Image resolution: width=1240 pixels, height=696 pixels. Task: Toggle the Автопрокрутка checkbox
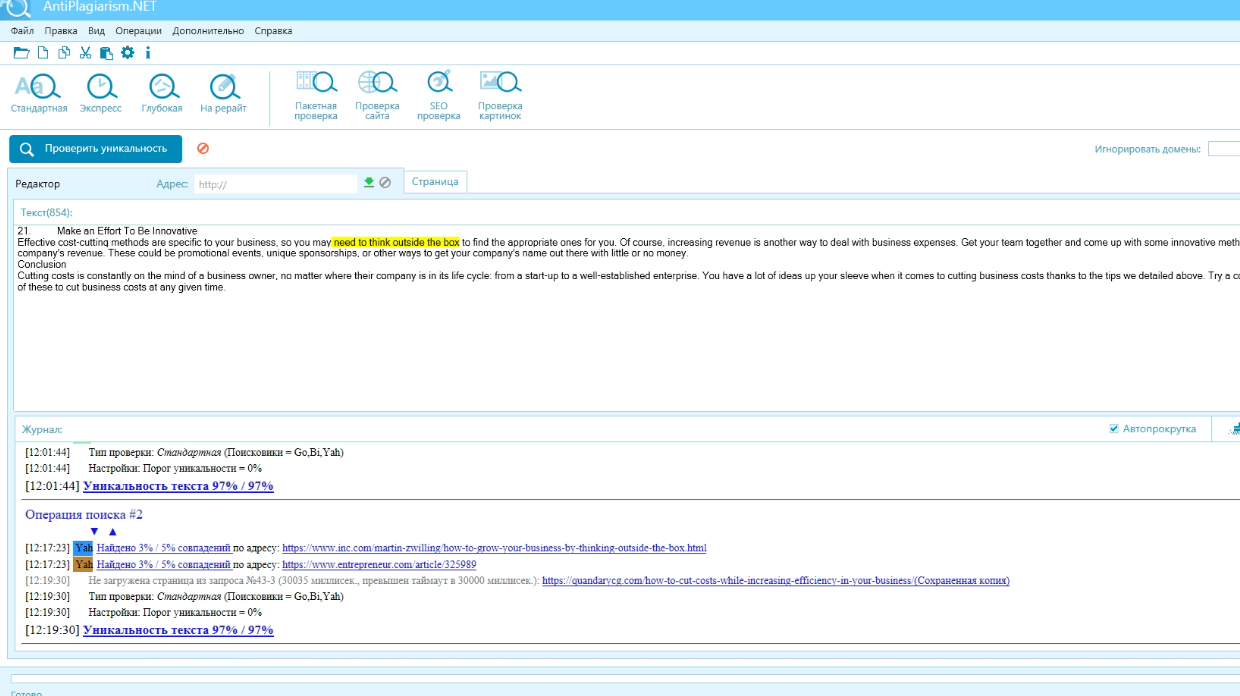click(x=1114, y=429)
